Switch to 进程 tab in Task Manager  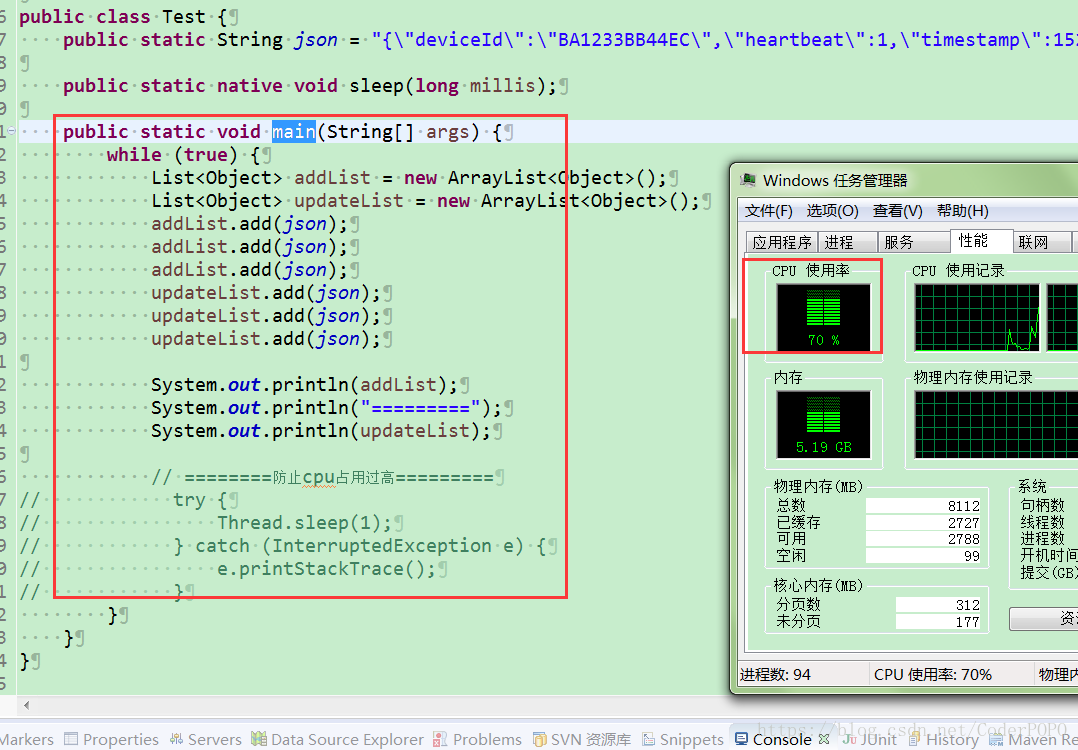point(846,240)
